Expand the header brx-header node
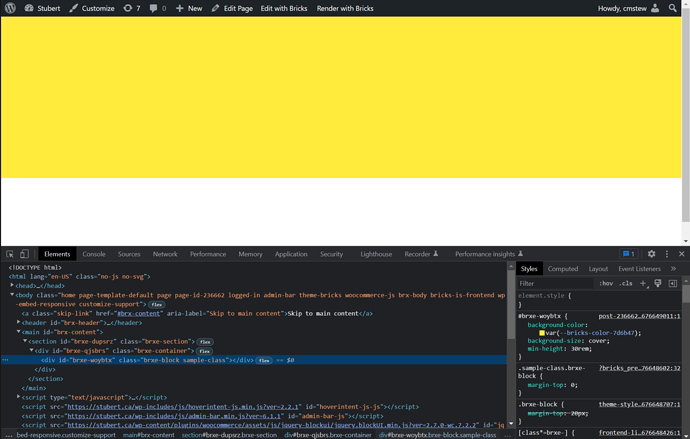Screen dimensions: 690x439 (18, 322)
